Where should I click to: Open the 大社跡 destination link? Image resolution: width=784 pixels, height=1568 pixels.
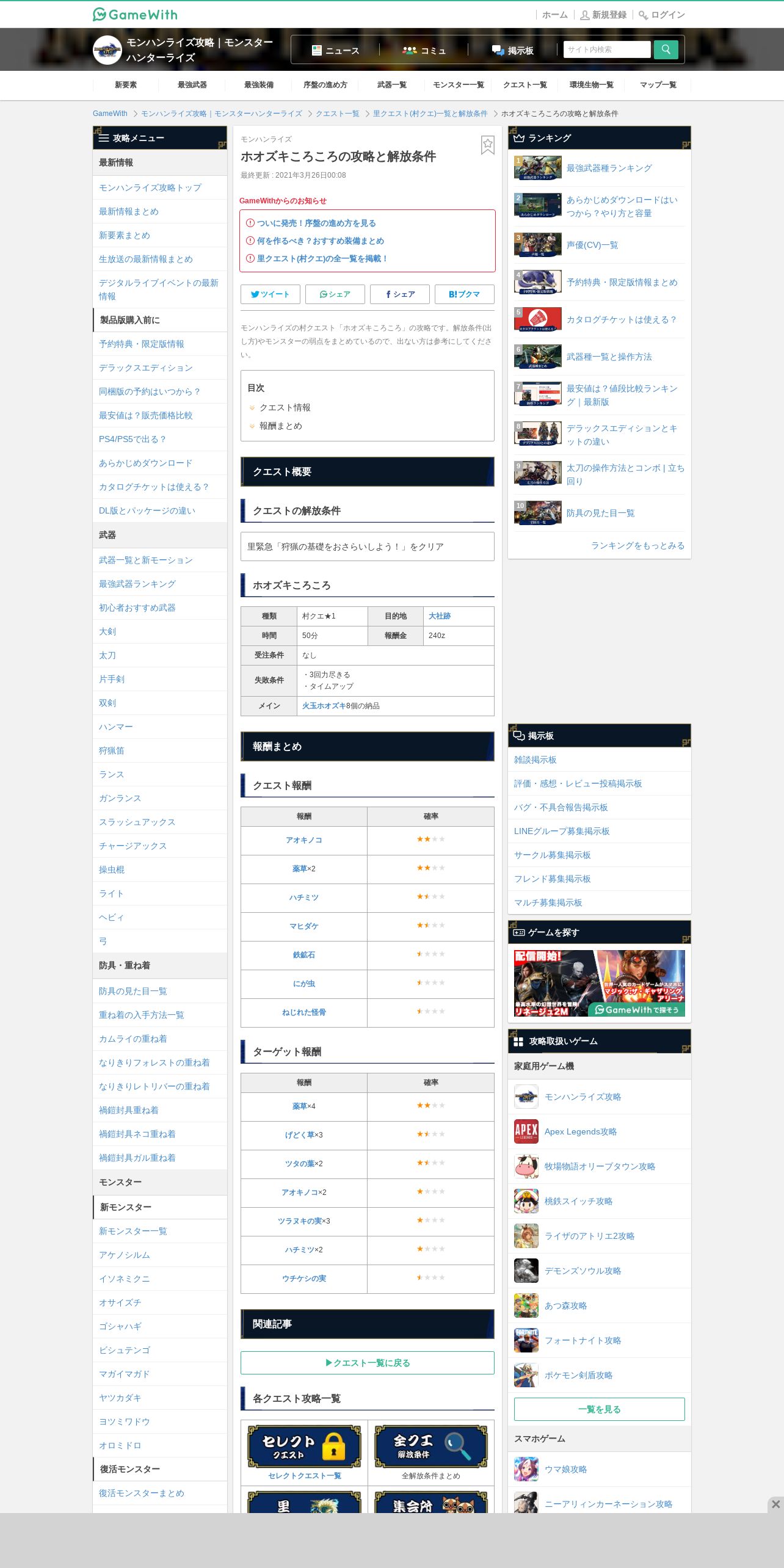pyautogui.click(x=440, y=616)
